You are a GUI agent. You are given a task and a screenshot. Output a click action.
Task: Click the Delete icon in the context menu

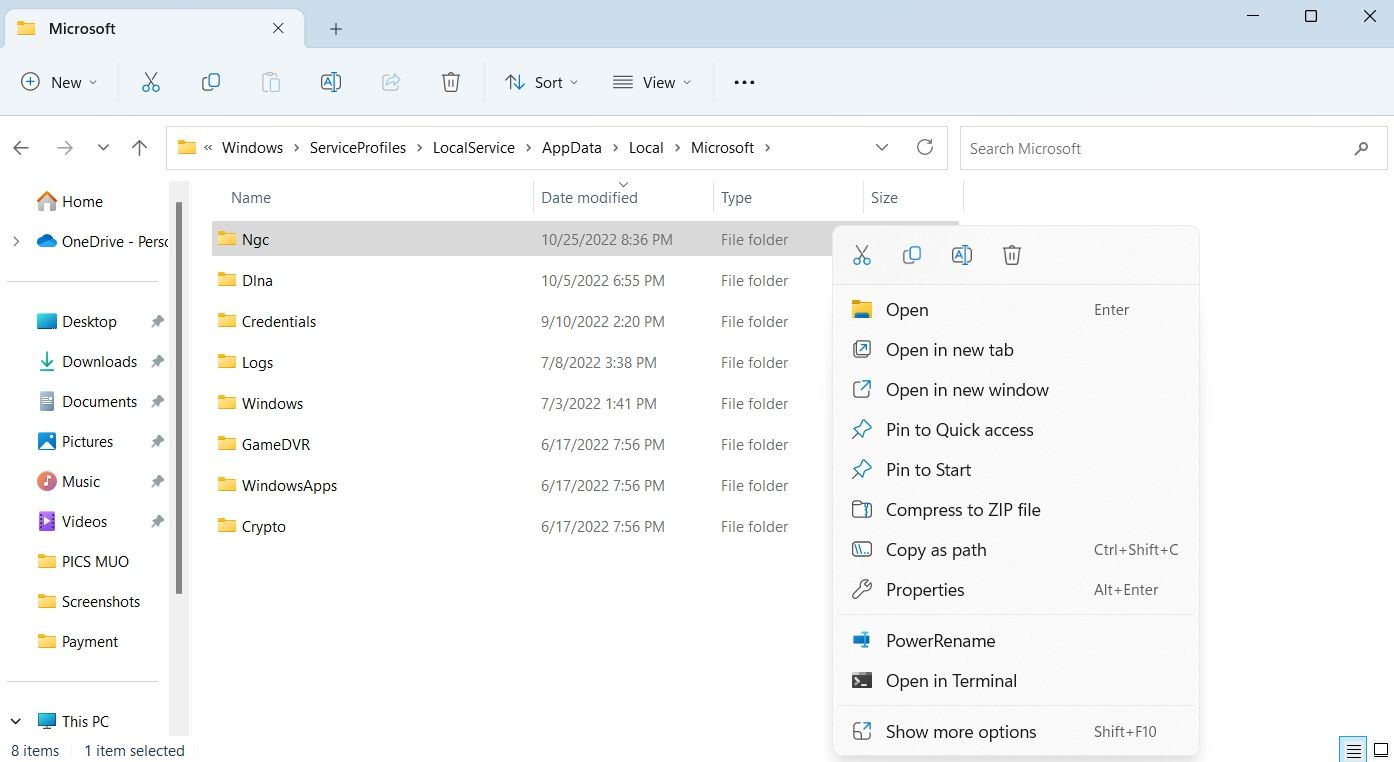[1012, 255]
